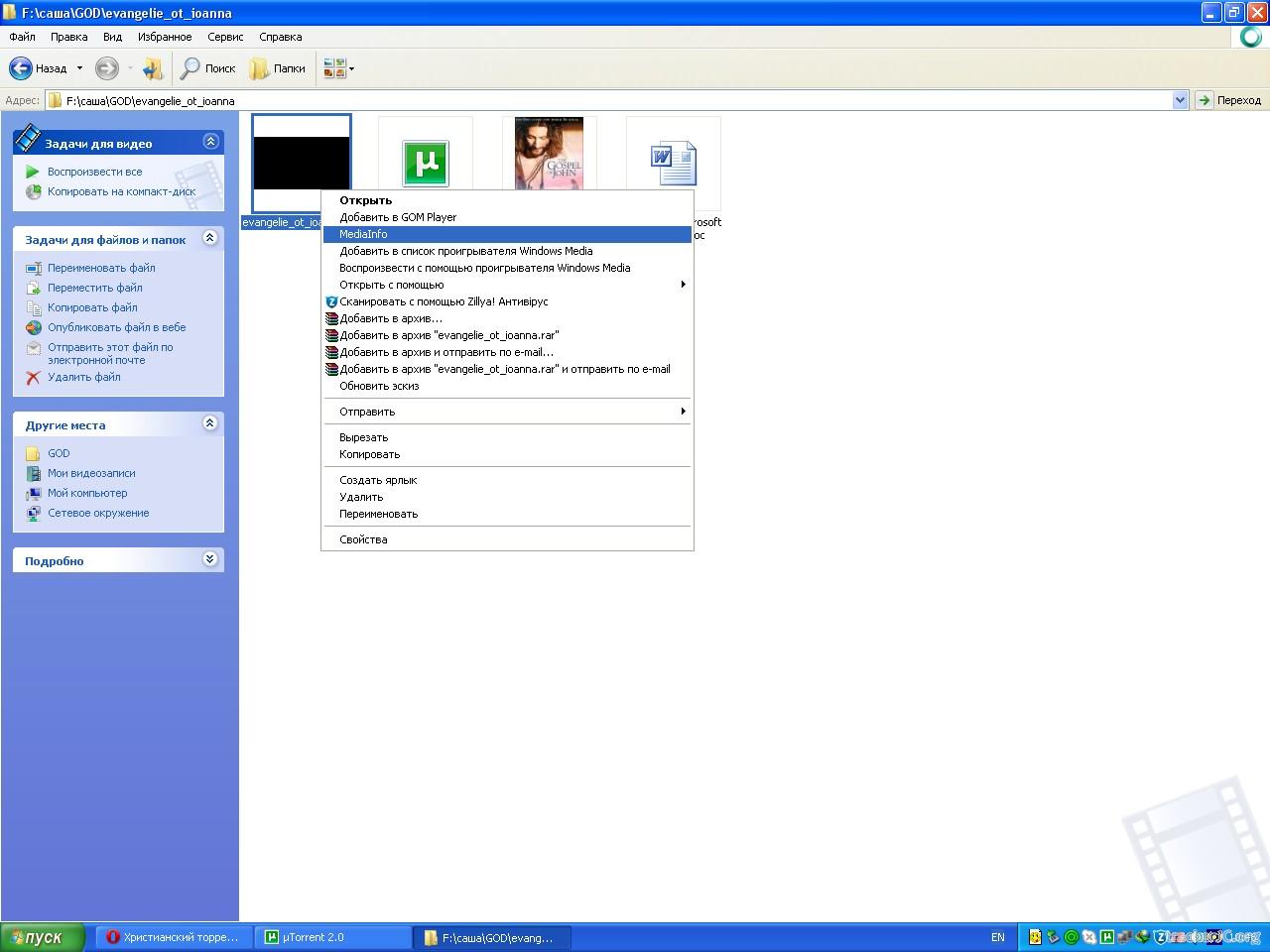Image resolution: width=1270 pixels, height=952 pixels.
Task: Click the Back (Назад) arrow icon
Action: point(21,68)
